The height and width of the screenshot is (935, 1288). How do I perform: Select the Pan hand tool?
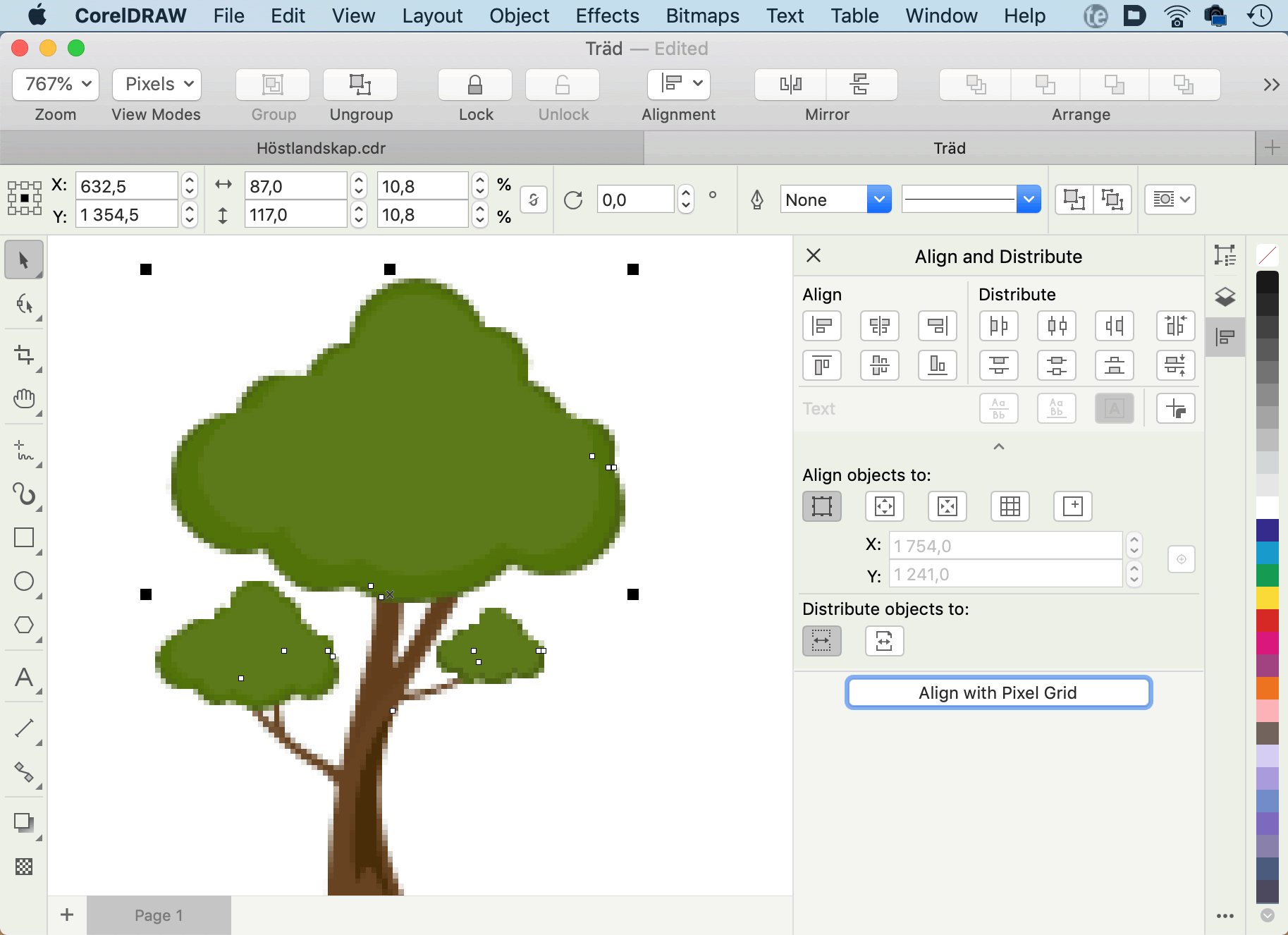24,399
